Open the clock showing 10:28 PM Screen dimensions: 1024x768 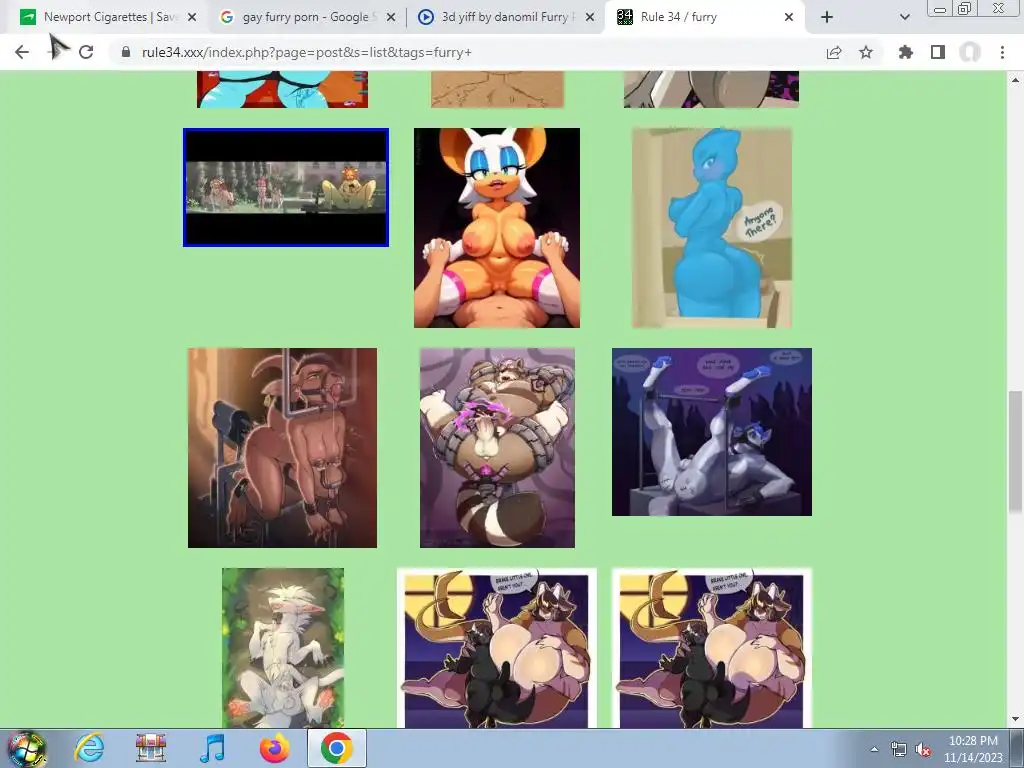click(973, 749)
